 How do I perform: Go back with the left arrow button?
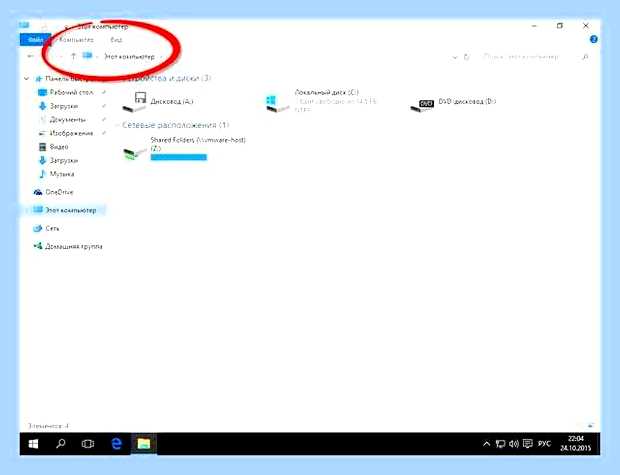(30, 57)
